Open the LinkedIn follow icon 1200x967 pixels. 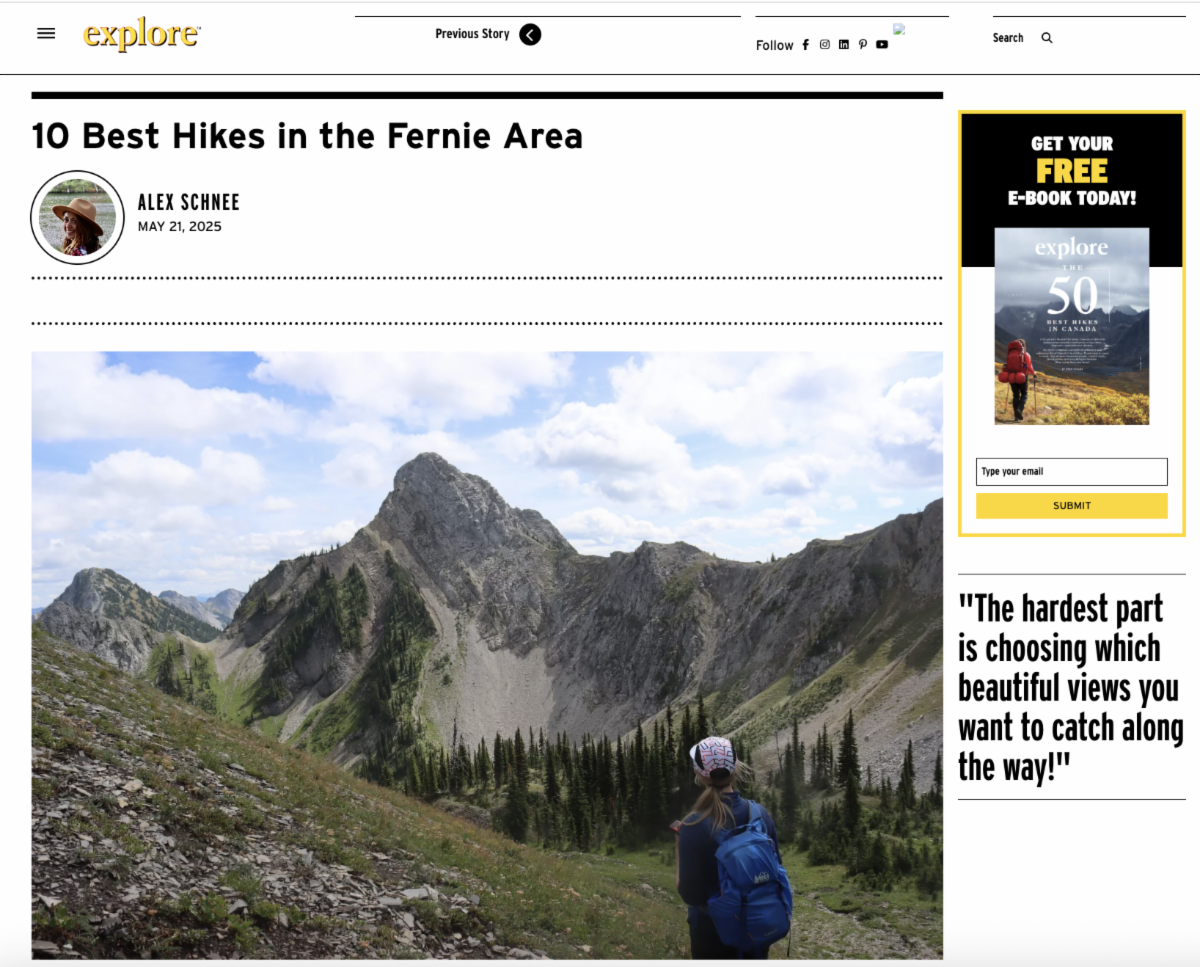click(x=844, y=45)
